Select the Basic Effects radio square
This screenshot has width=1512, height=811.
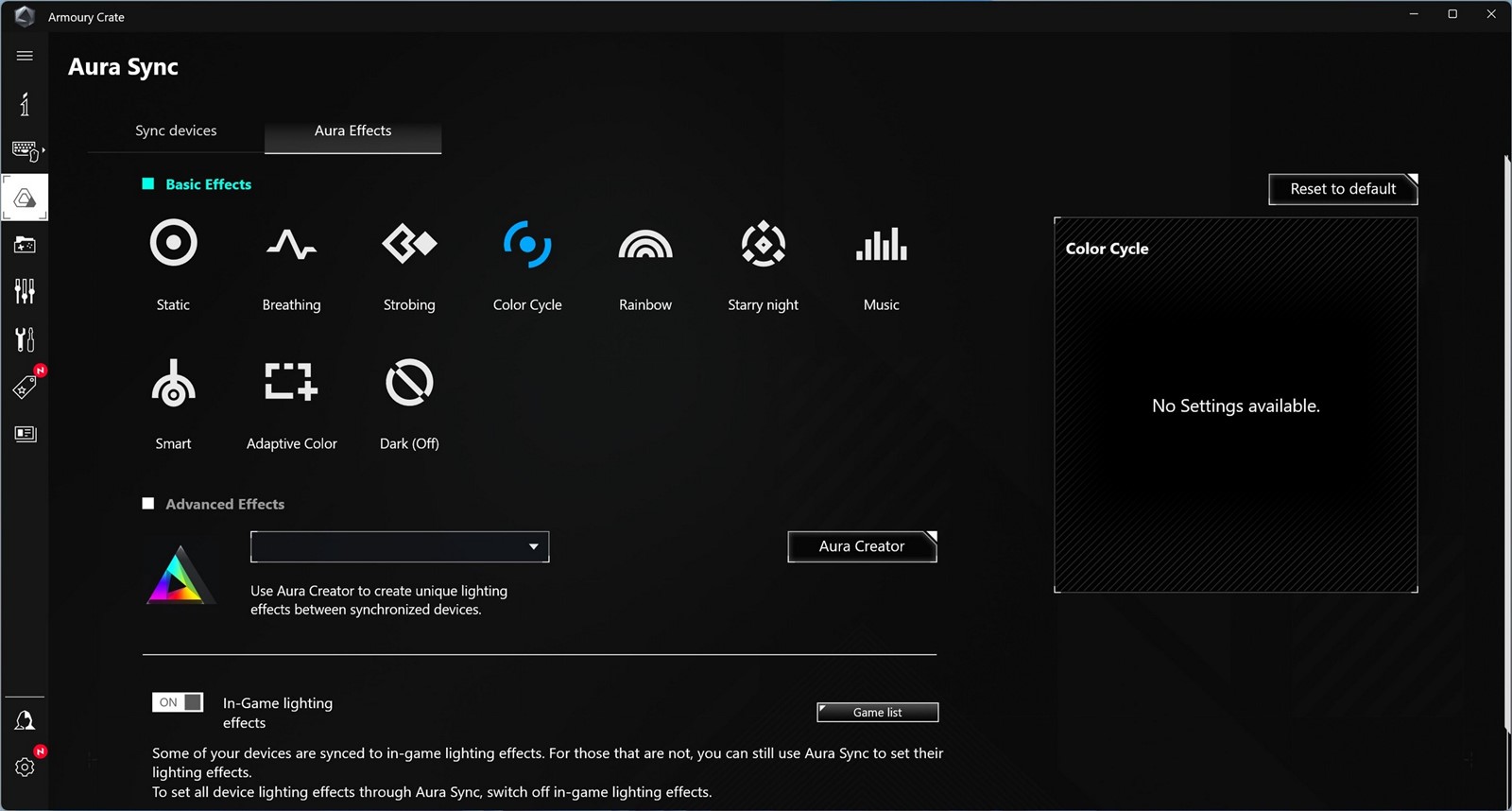(148, 184)
